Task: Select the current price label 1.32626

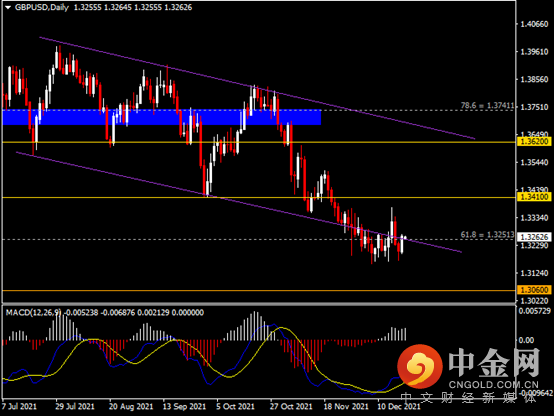Action: 534,237
